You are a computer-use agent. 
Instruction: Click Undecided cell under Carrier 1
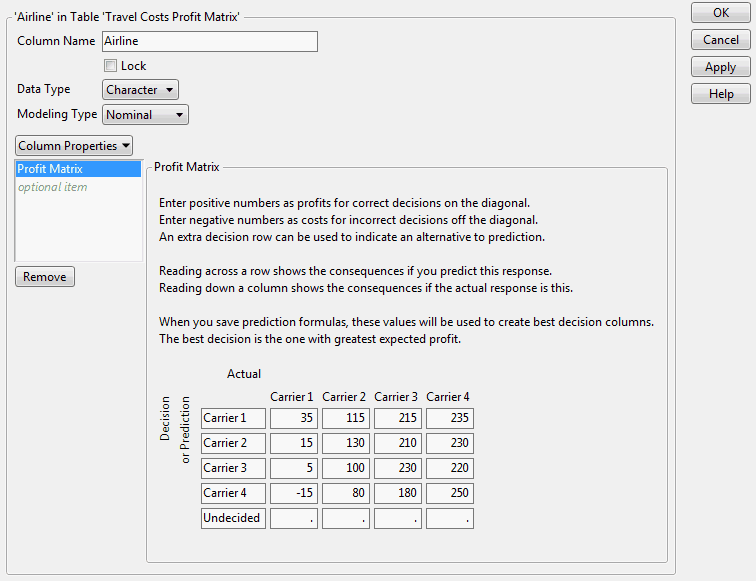293,518
